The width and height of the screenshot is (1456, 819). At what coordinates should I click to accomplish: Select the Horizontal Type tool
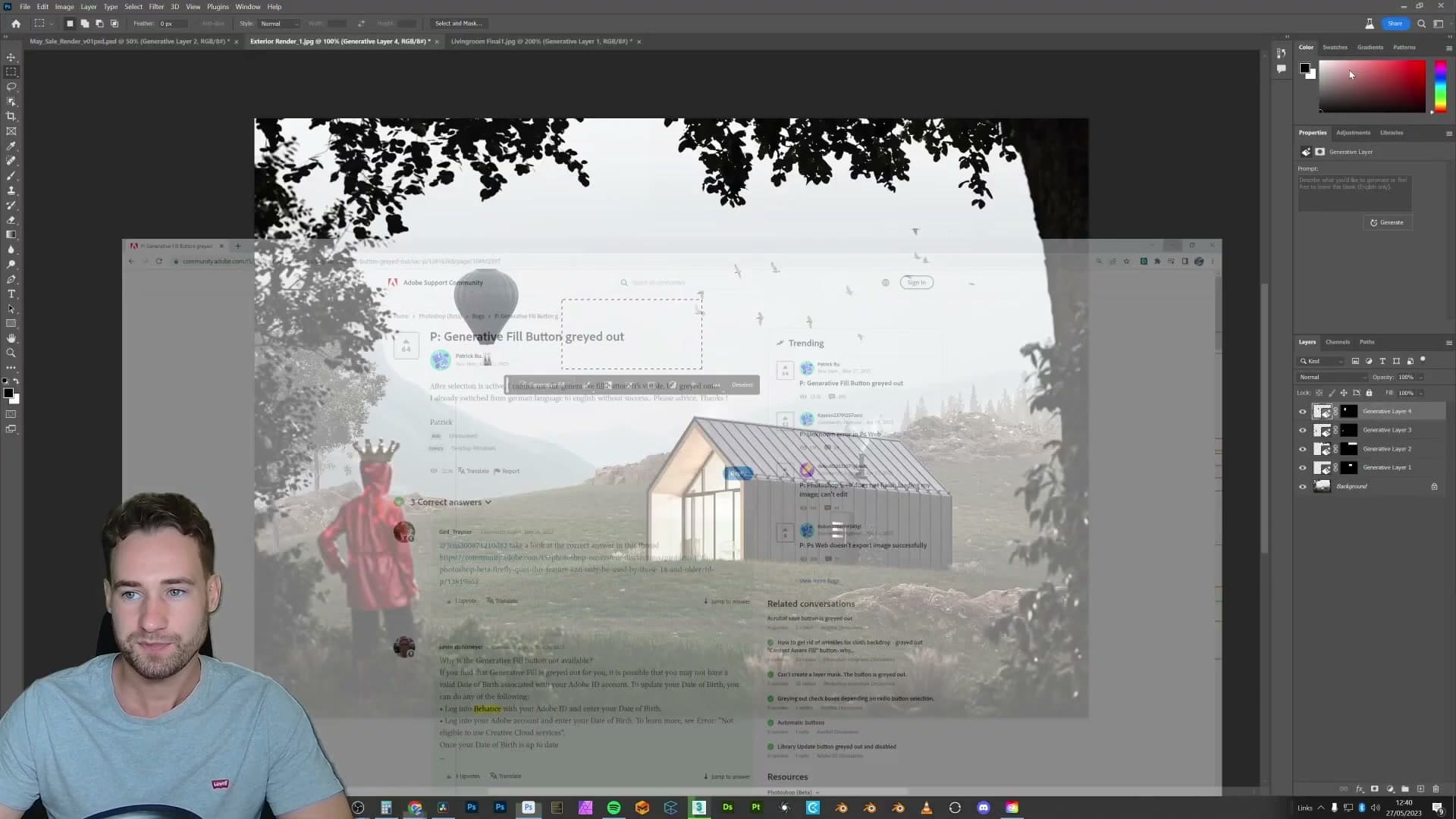(x=11, y=293)
